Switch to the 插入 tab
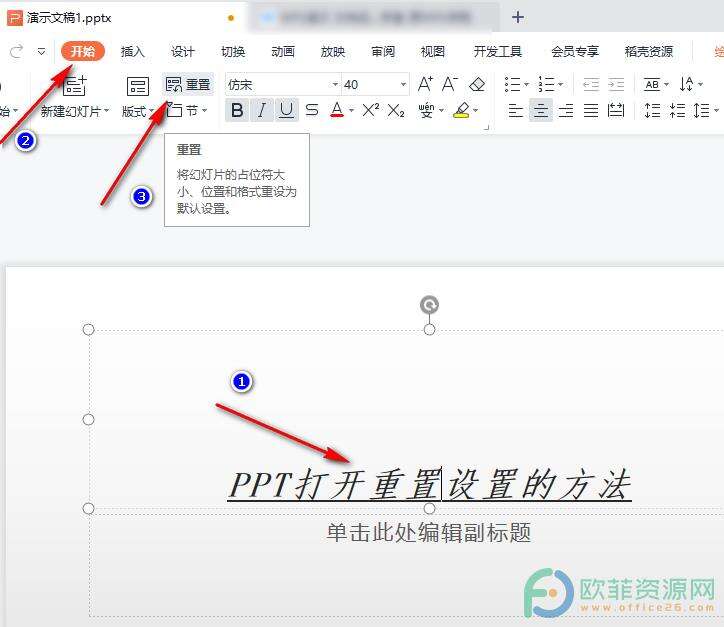This screenshot has height=627, width=724. [x=133, y=52]
